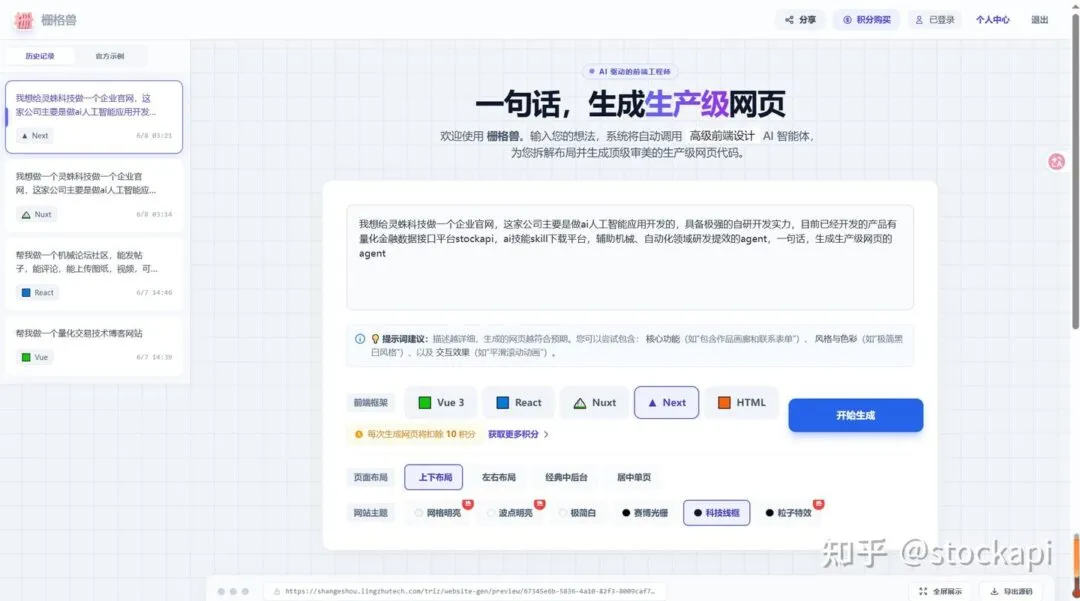
Task: Click the user icon in 已登录
Action: click(919, 20)
